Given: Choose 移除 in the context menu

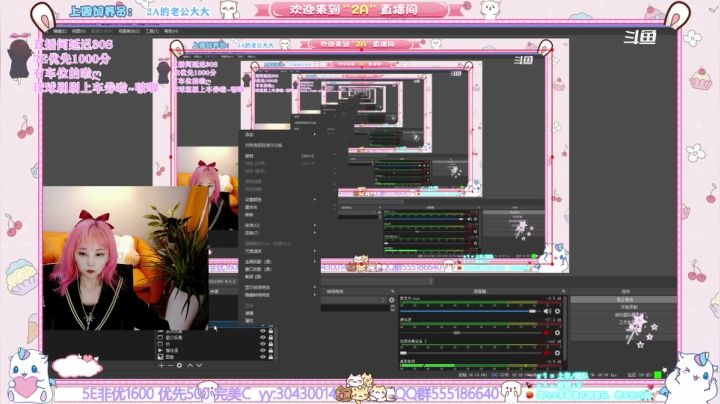Looking at the screenshot, I should point(280,215).
